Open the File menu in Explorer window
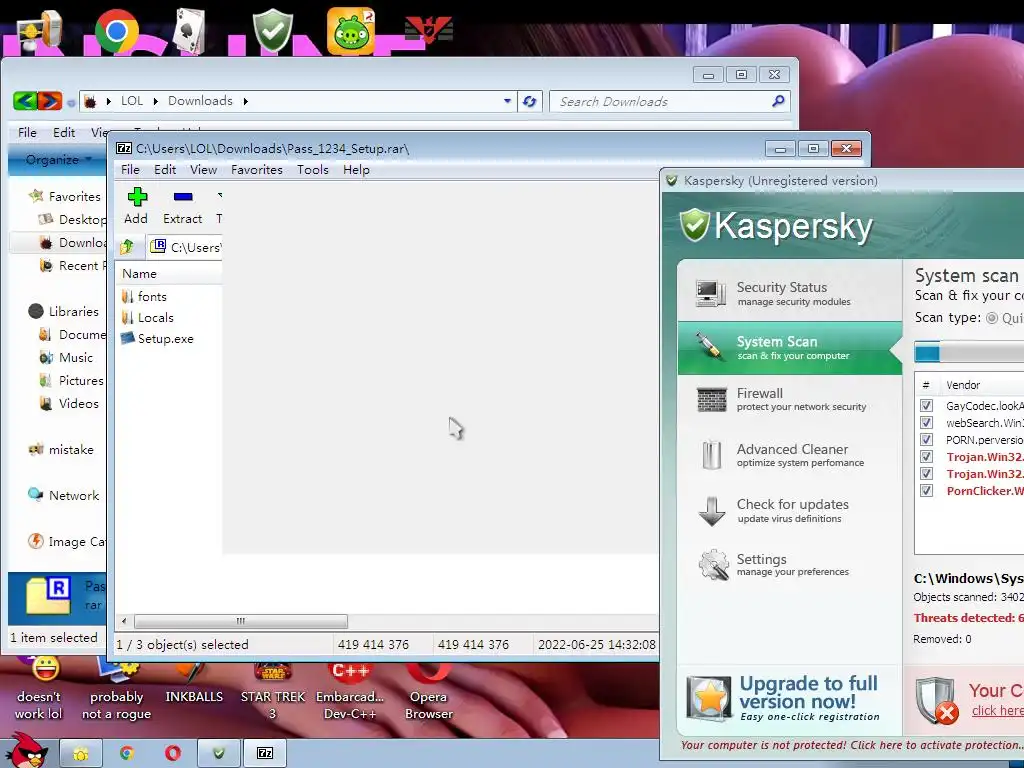1024x768 pixels. 27,133
